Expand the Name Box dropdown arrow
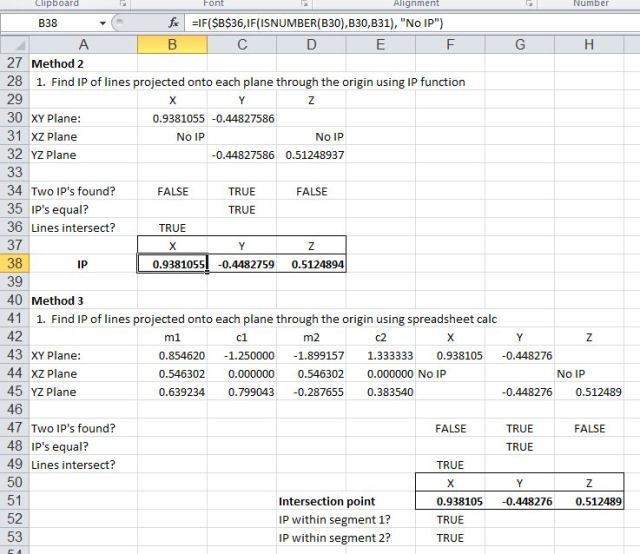640x554 pixels. coord(104,22)
